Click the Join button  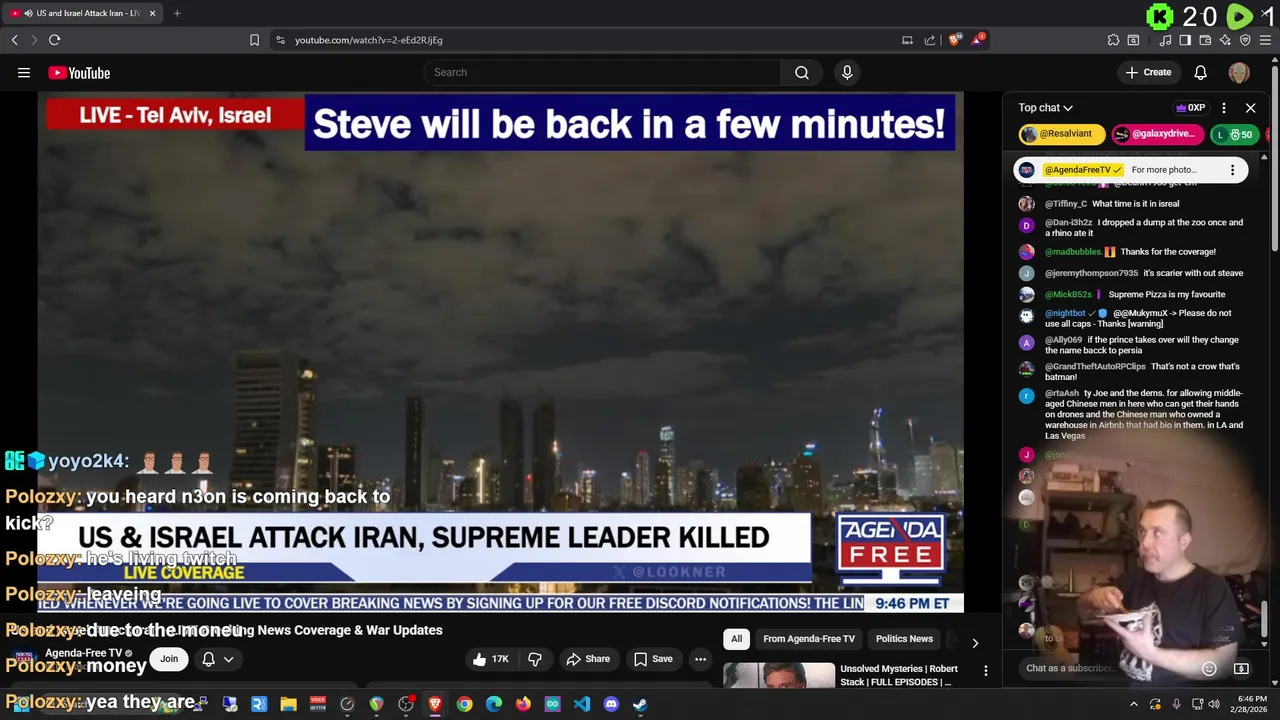click(169, 658)
